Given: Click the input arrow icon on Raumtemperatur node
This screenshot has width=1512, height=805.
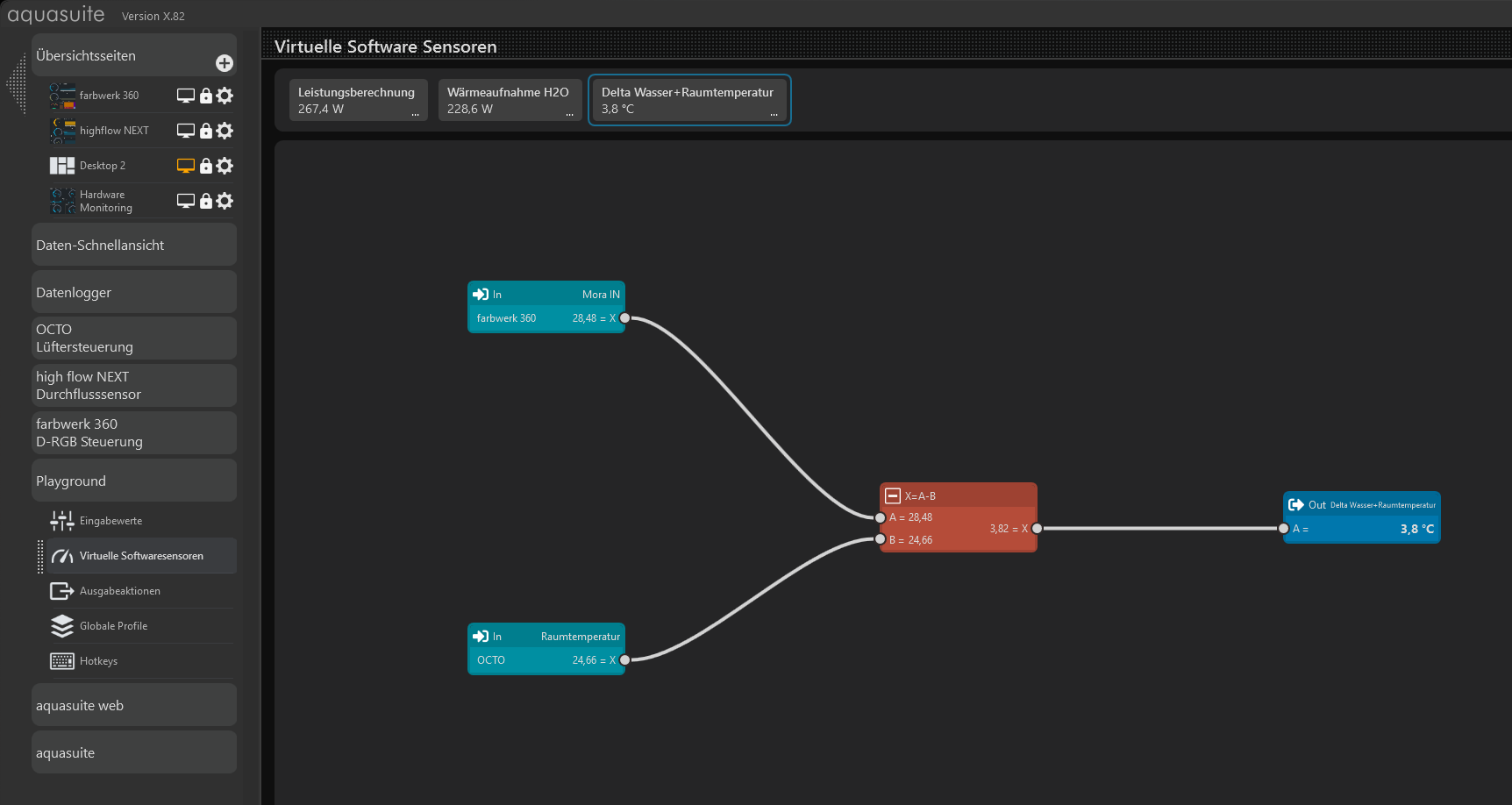Looking at the screenshot, I should [481, 637].
